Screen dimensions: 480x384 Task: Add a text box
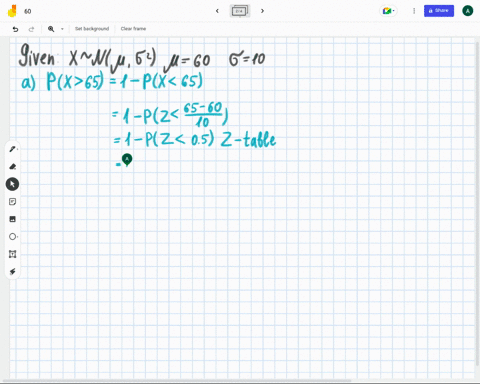tap(12, 254)
